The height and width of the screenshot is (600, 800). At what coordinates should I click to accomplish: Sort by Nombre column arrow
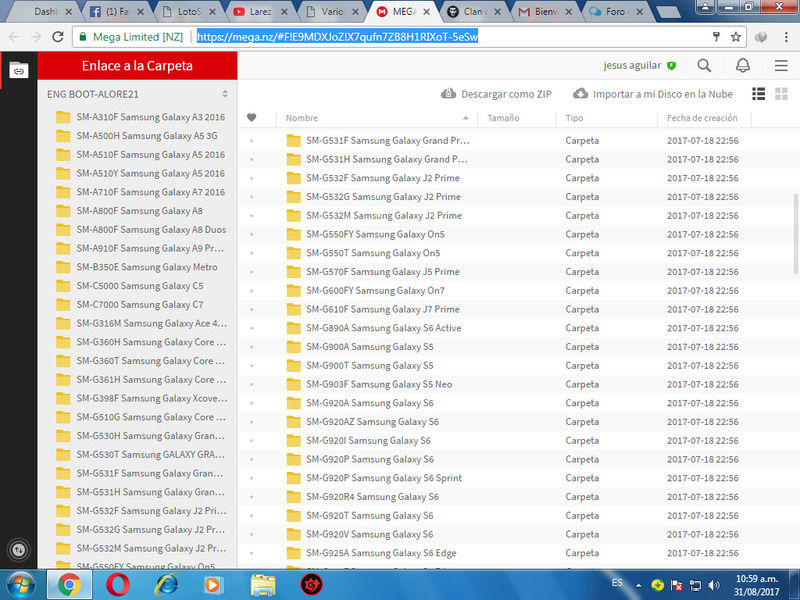click(x=465, y=118)
